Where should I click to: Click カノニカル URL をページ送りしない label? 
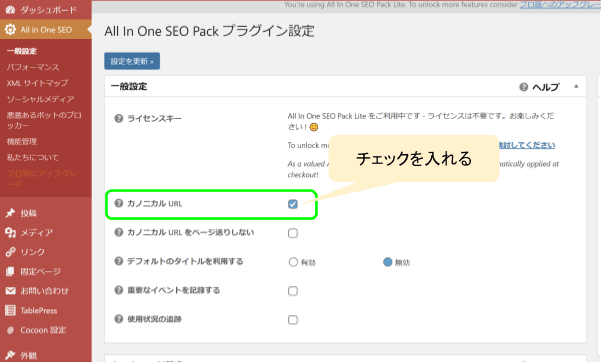[190, 232]
